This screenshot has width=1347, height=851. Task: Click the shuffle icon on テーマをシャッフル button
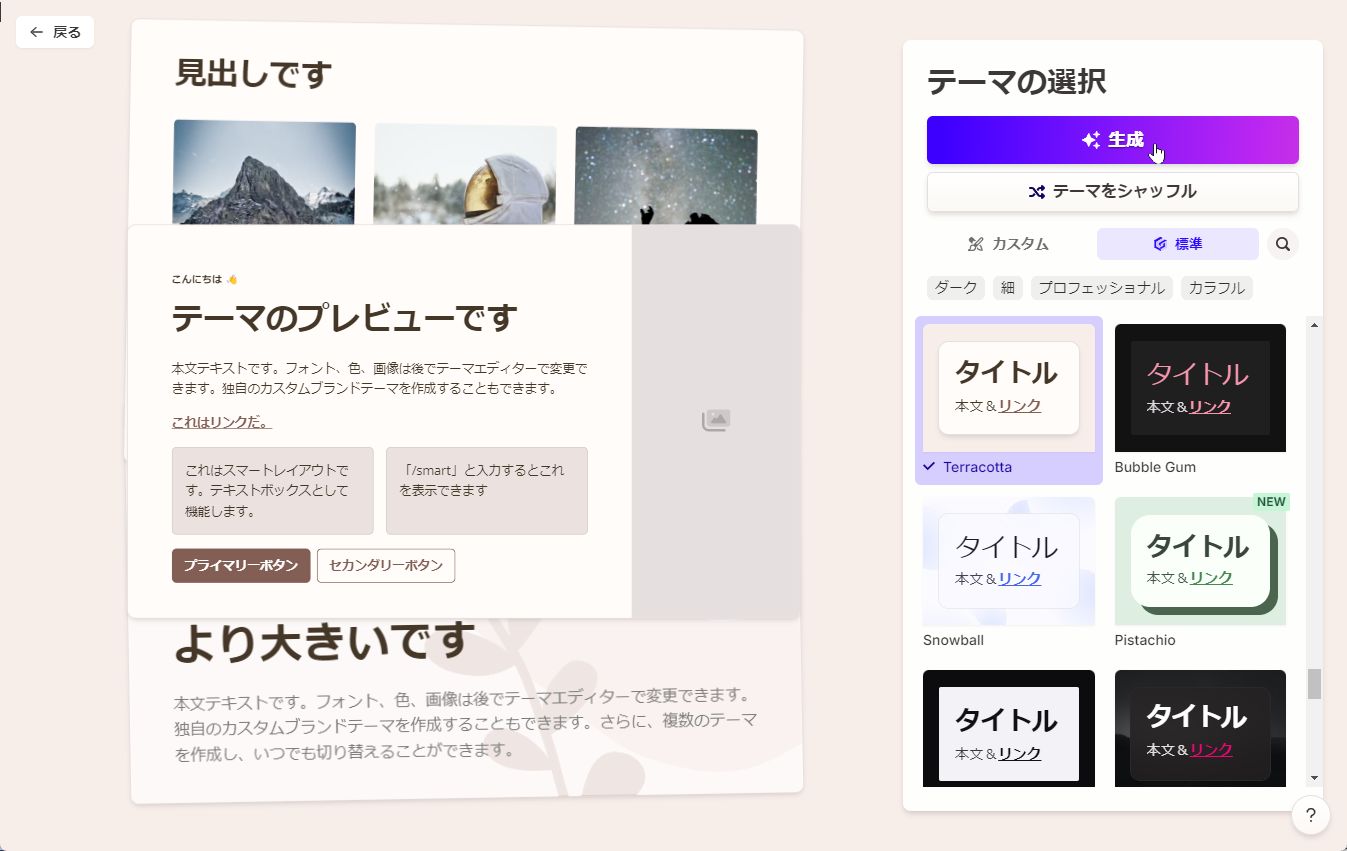1036,192
